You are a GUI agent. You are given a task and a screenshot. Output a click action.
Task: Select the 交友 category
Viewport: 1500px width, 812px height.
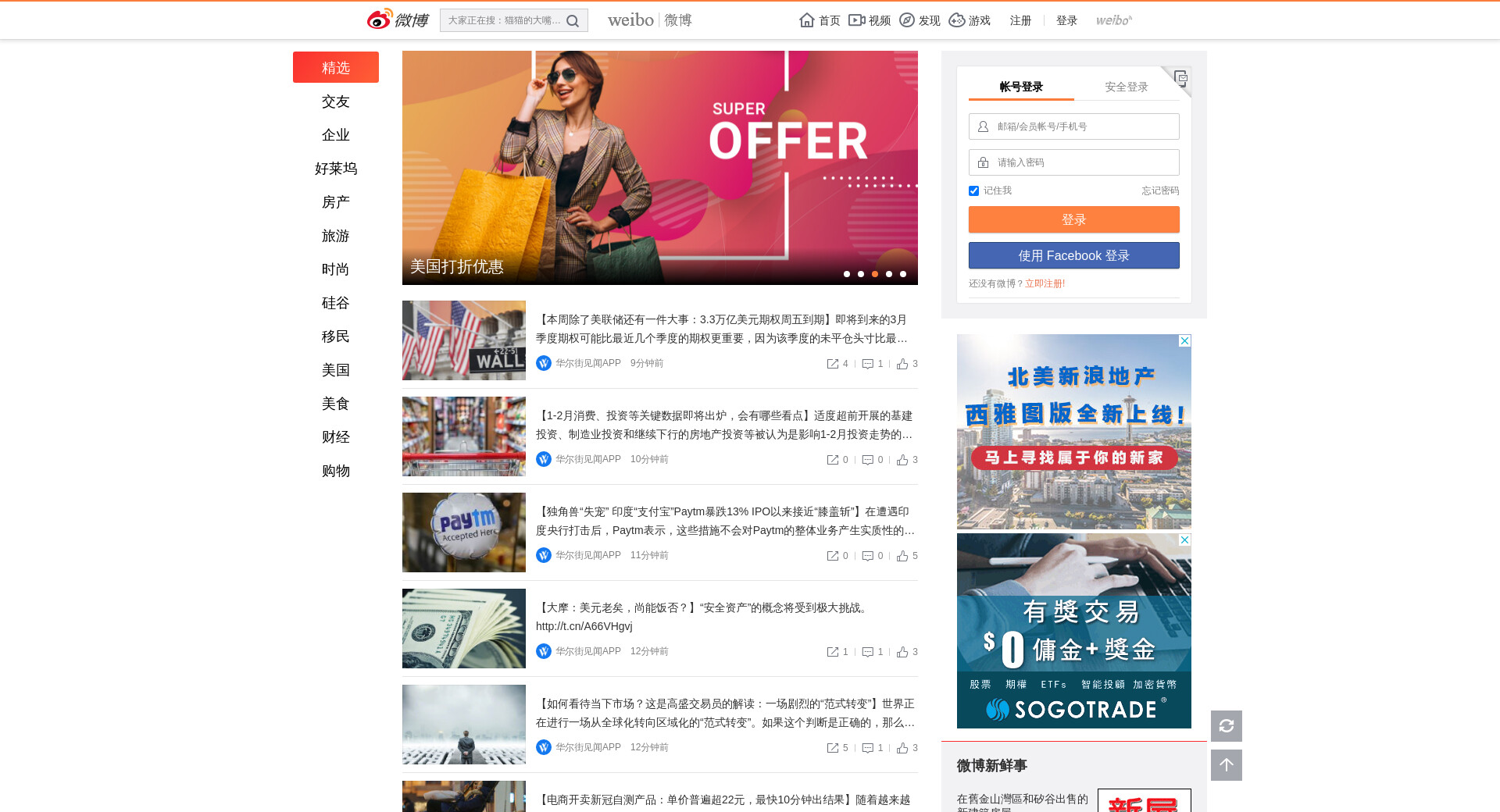click(x=336, y=101)
